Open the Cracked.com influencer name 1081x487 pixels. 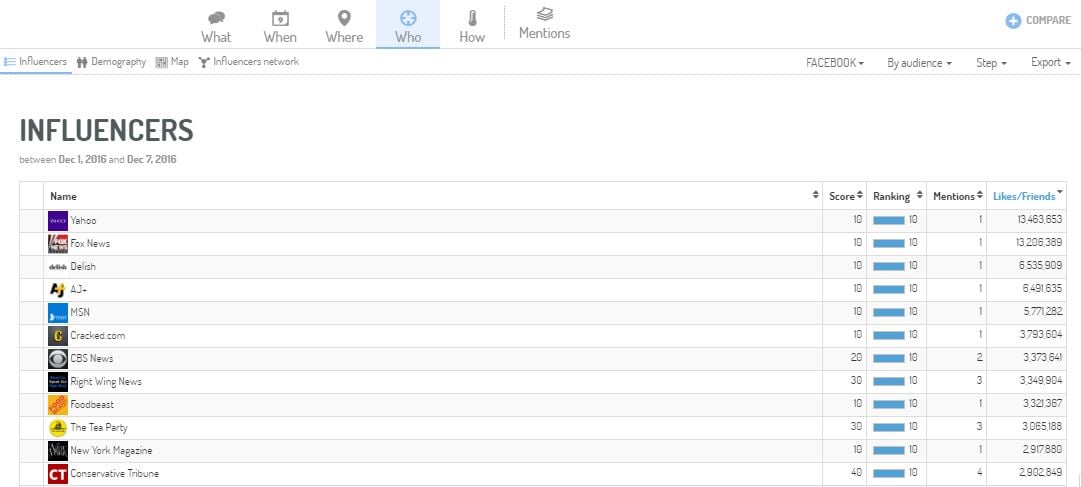[x=98, y=336]
